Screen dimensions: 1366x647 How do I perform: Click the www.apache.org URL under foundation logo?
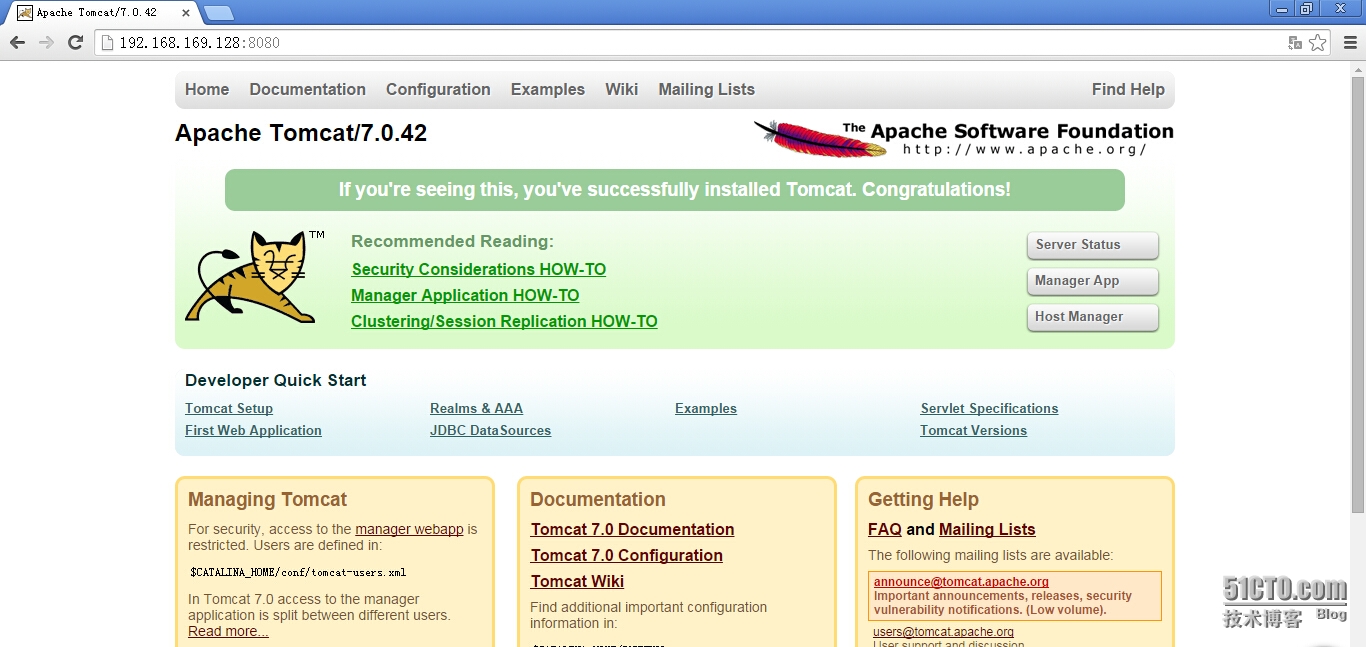click(1024, 149)
